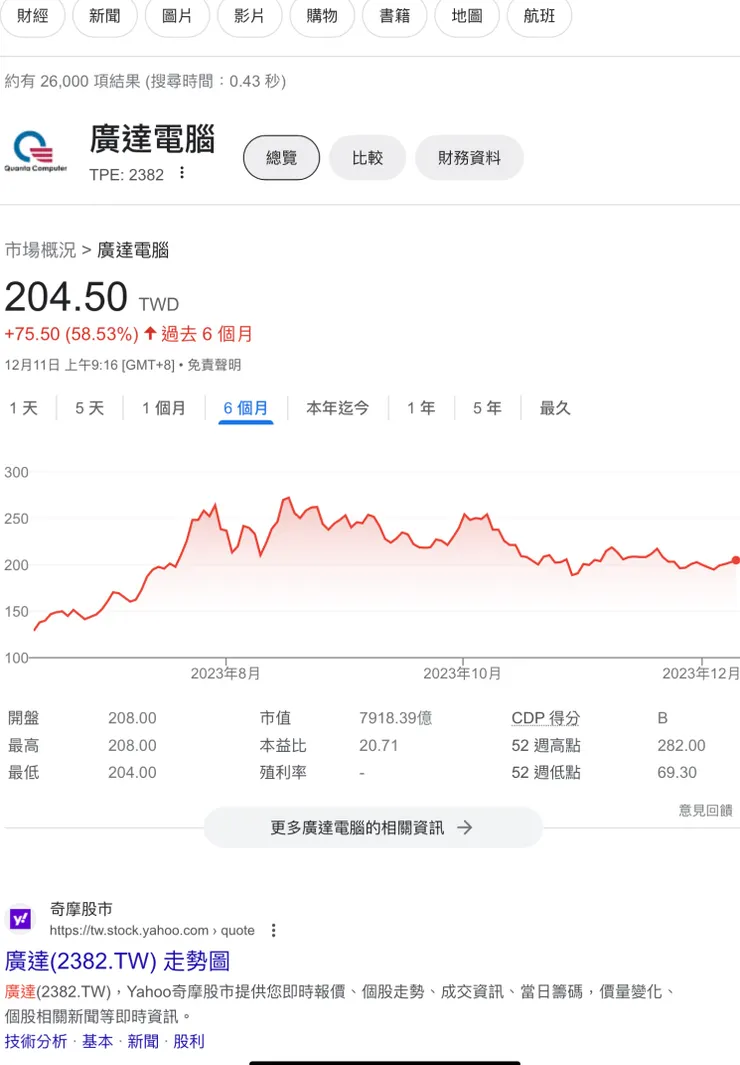The height and width of the screenshot is (1065, 740).
Task: Click the Quanta Computer logo
Action: click(35, 151)
